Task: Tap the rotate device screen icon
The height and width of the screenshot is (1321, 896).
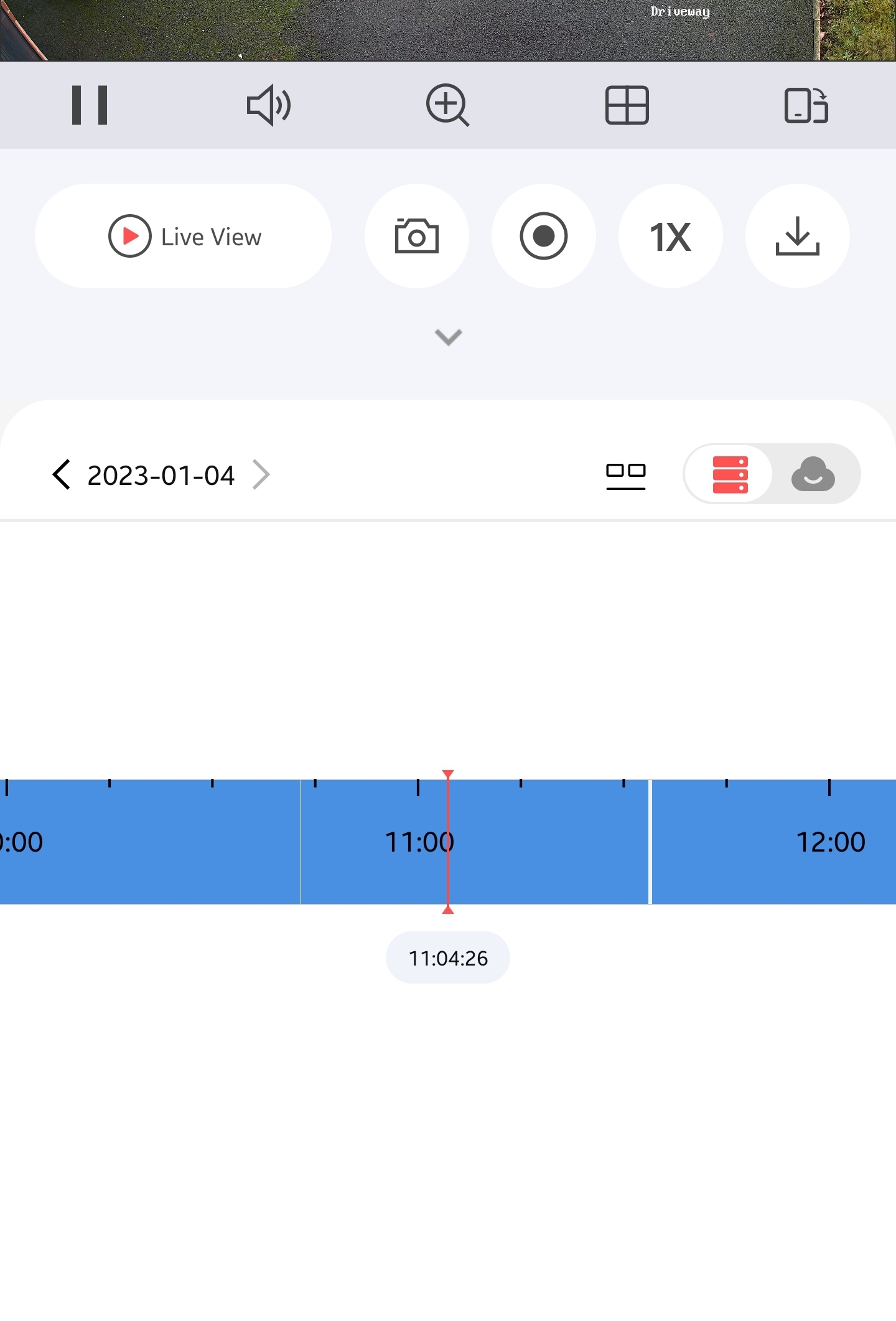Action: coord(806,105)
